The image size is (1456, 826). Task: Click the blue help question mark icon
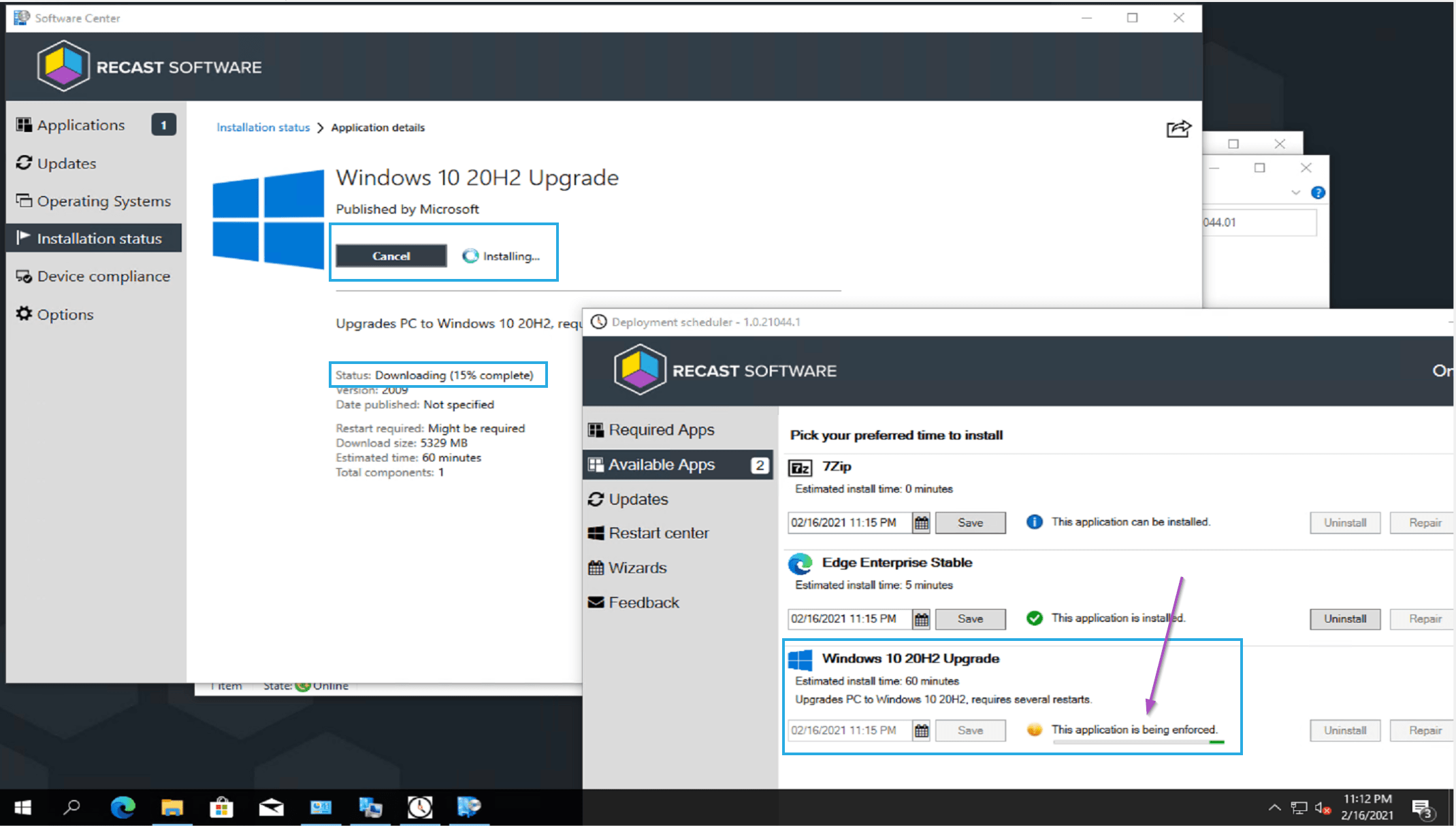click(1318, 193)
